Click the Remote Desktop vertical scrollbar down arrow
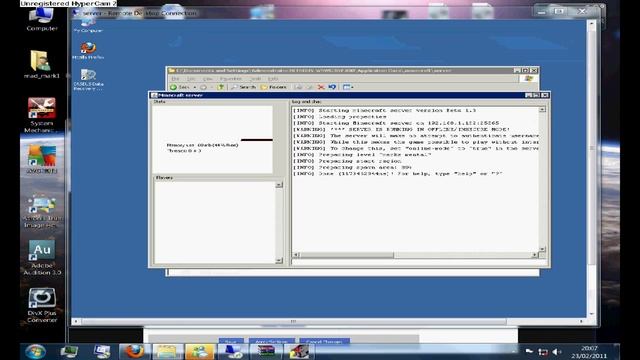This screenshot has height=360, width=640. click(x=591, y=314)
